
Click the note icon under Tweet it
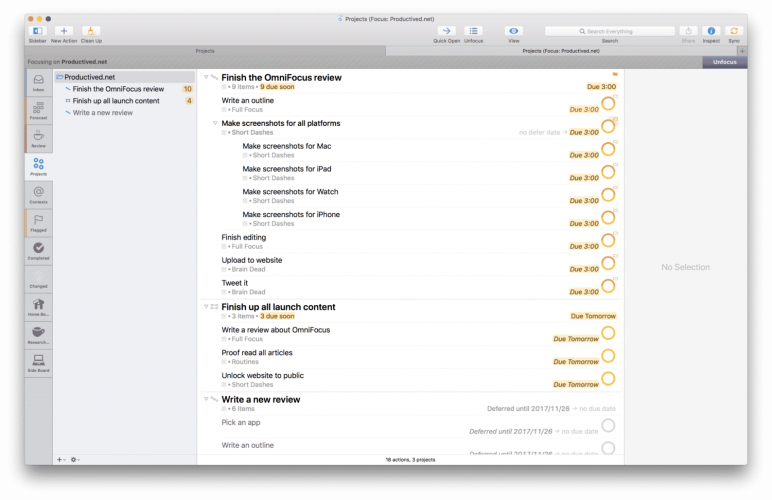(x=224, y=292)
